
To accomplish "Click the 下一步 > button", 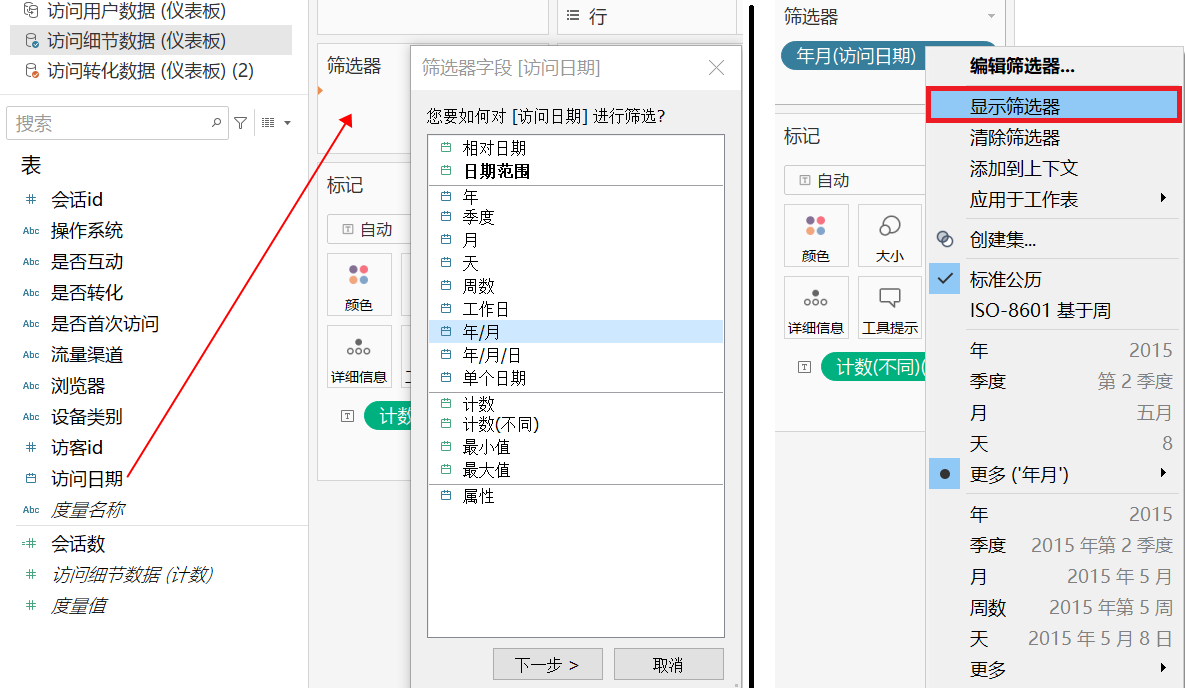I will [x=547, y=665].
